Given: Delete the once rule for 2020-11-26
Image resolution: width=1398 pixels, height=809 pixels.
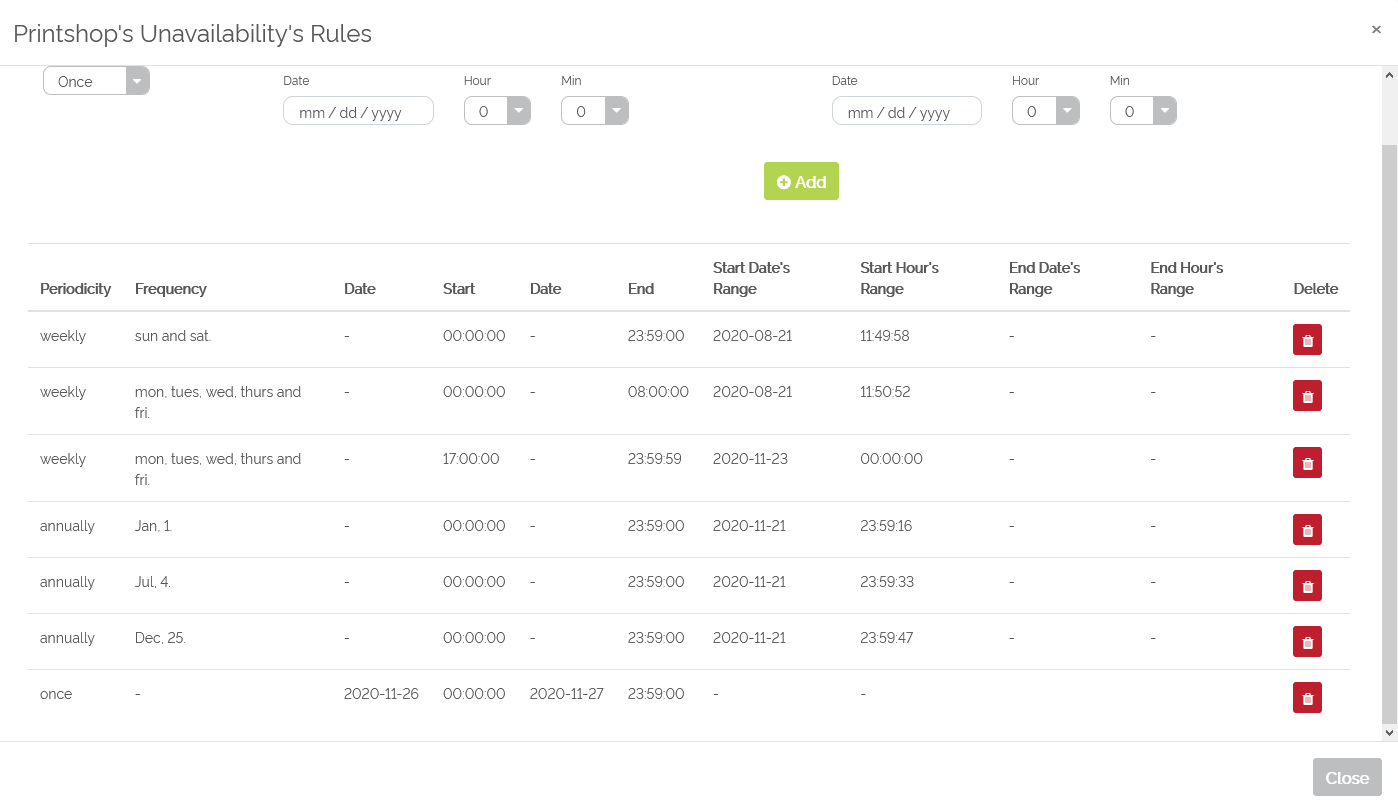Looking at the screenshot, I should tap(1307, 698).
